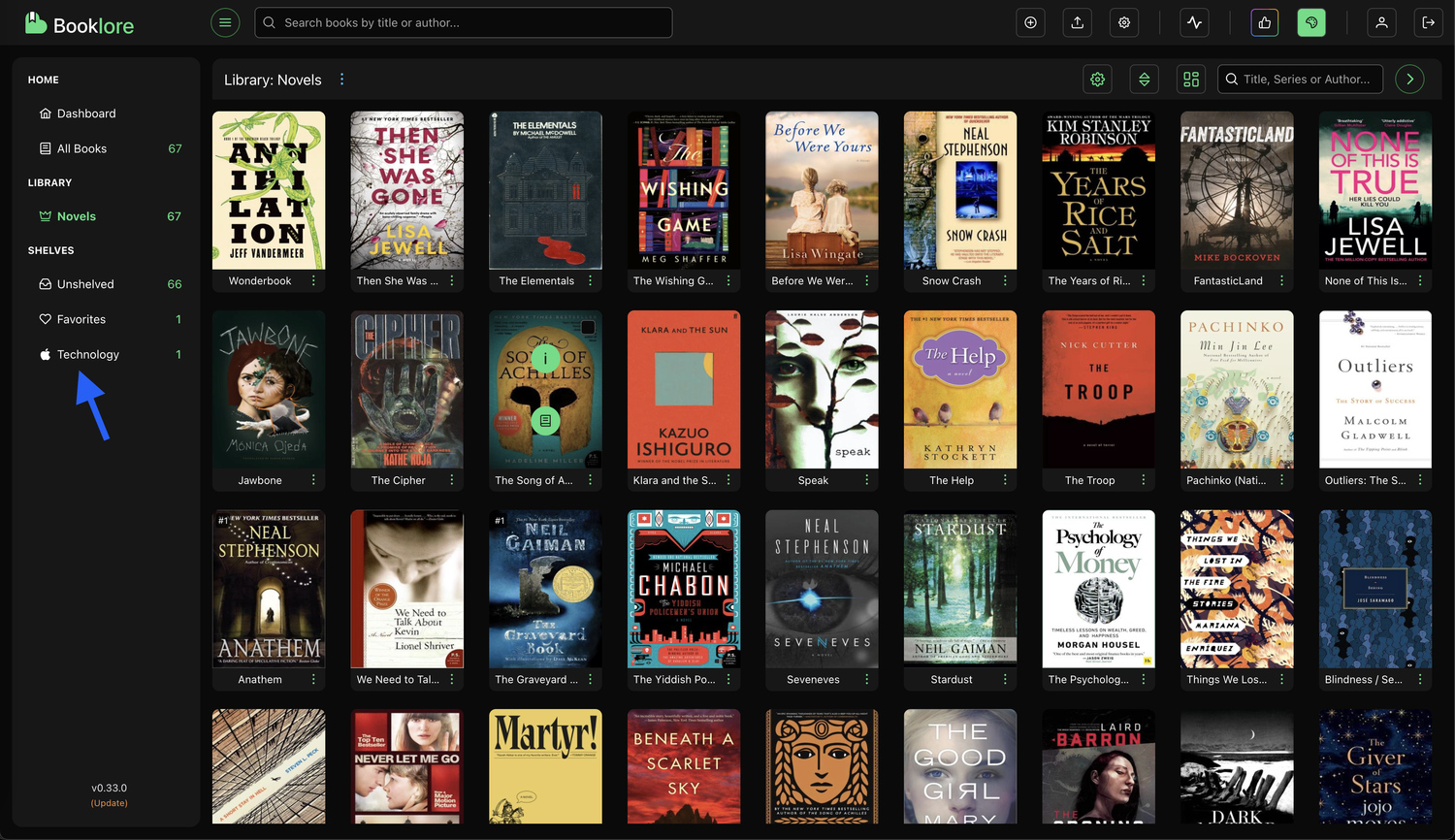This screenshot has height=840, width=1455.
Task: Click the activity monitor pulse icon
Action: tap(1194, 22)
